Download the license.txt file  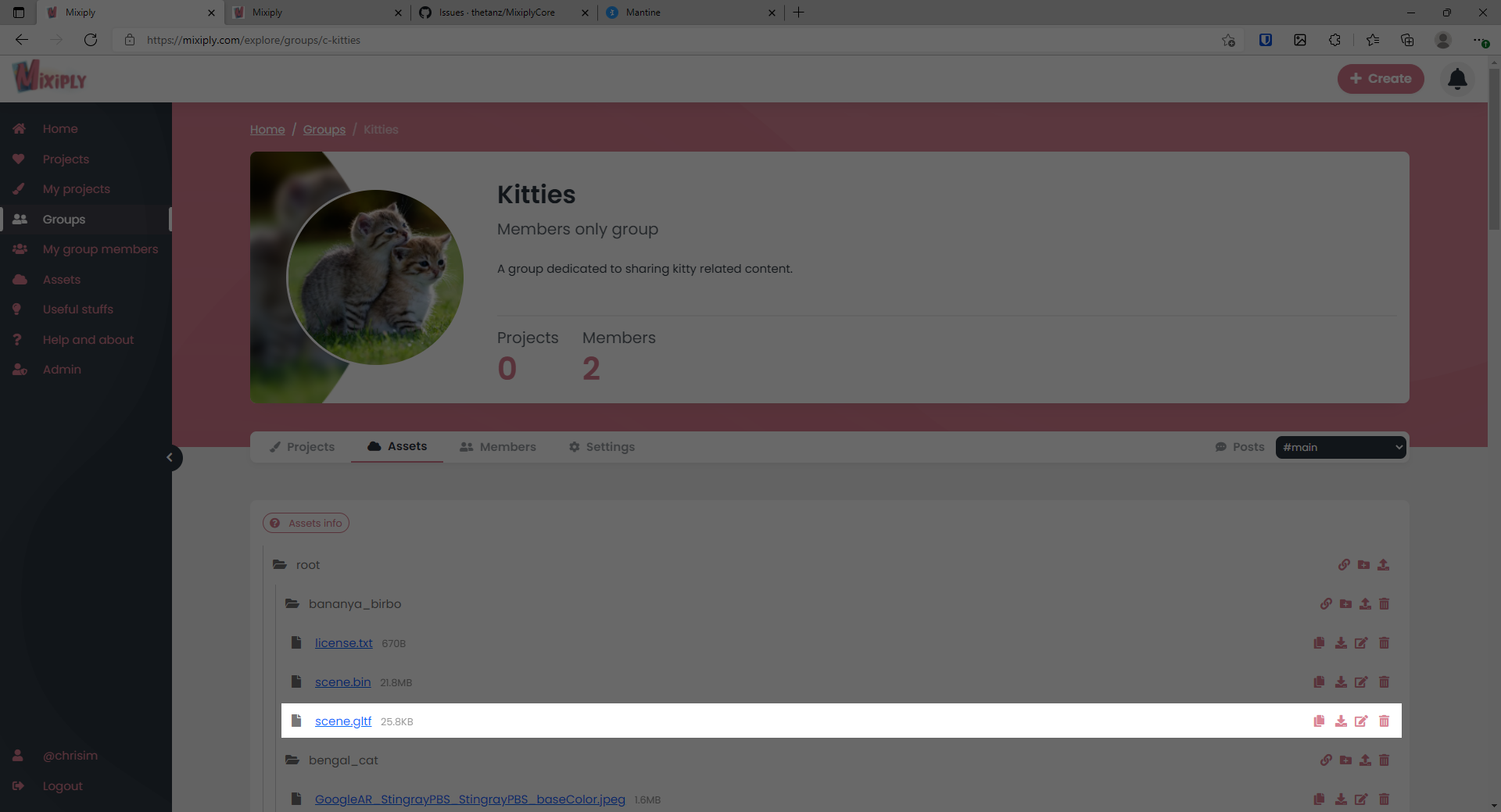pyautogui.click(x=1341, y=642)
